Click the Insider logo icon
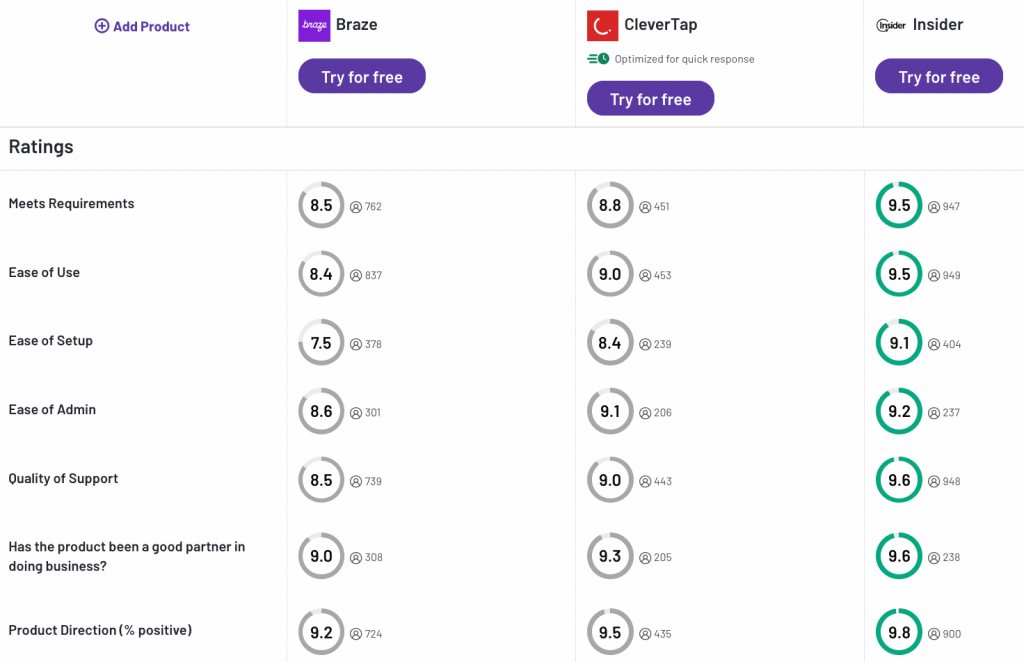The width and height of the screenshot is (1024, 662). coord(890,25)
